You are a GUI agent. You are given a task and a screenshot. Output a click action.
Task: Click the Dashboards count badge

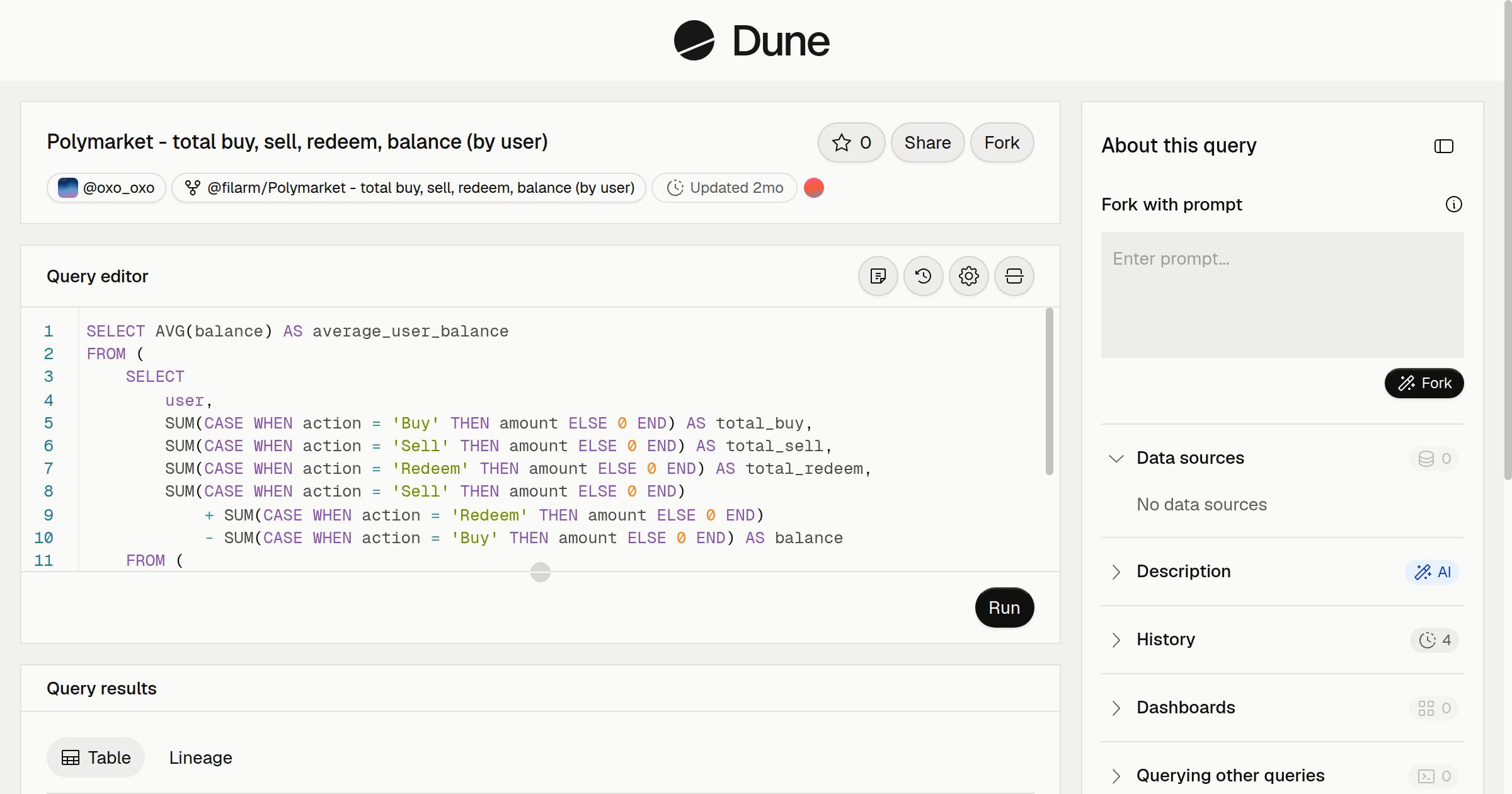pyautogui.click(x=1435, y=708)
